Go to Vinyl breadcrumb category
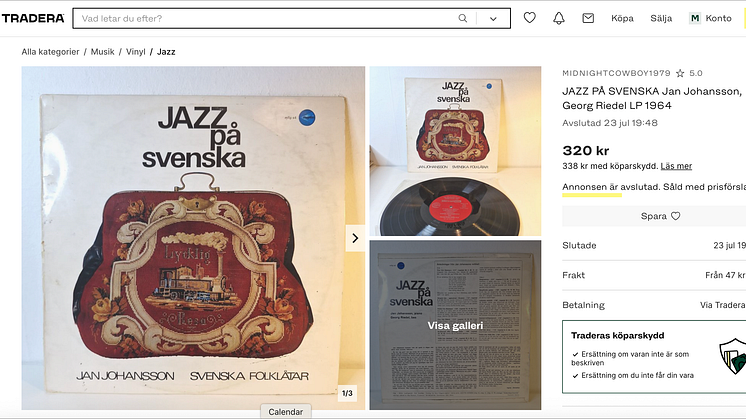746x419 pixels. click(136, 52)
